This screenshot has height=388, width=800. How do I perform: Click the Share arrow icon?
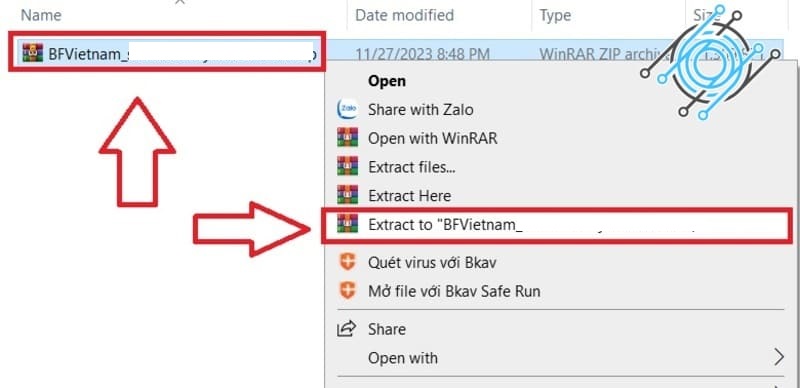point(346,329)
